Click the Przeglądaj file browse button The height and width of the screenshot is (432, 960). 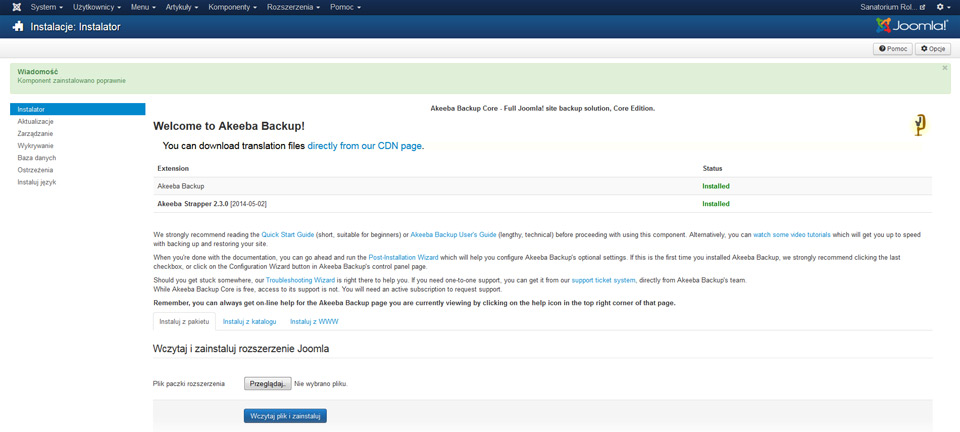click(268, 384)
